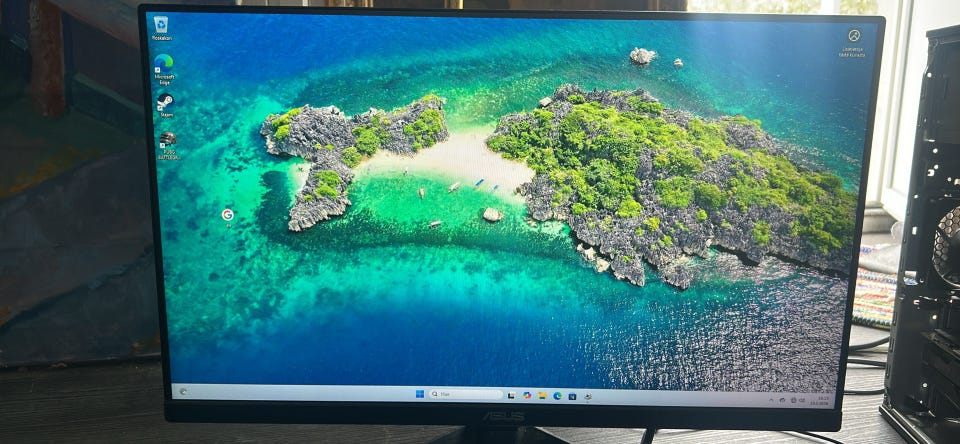Open File Explorer from the taskbar
The width and height of the screenshot is (960, 444).
click(542, 396)
